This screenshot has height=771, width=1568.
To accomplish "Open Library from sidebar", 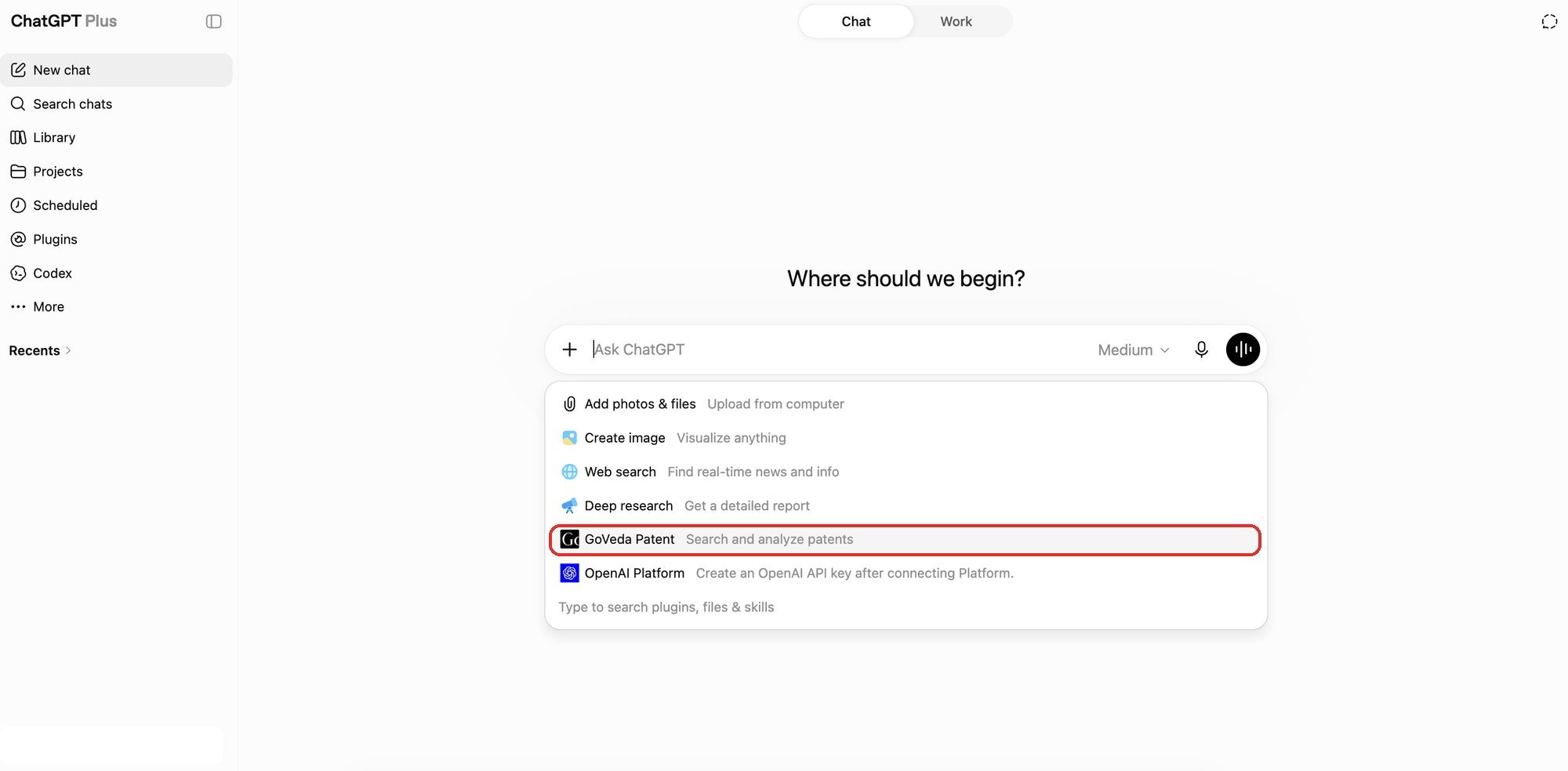I will click(117, 137).
